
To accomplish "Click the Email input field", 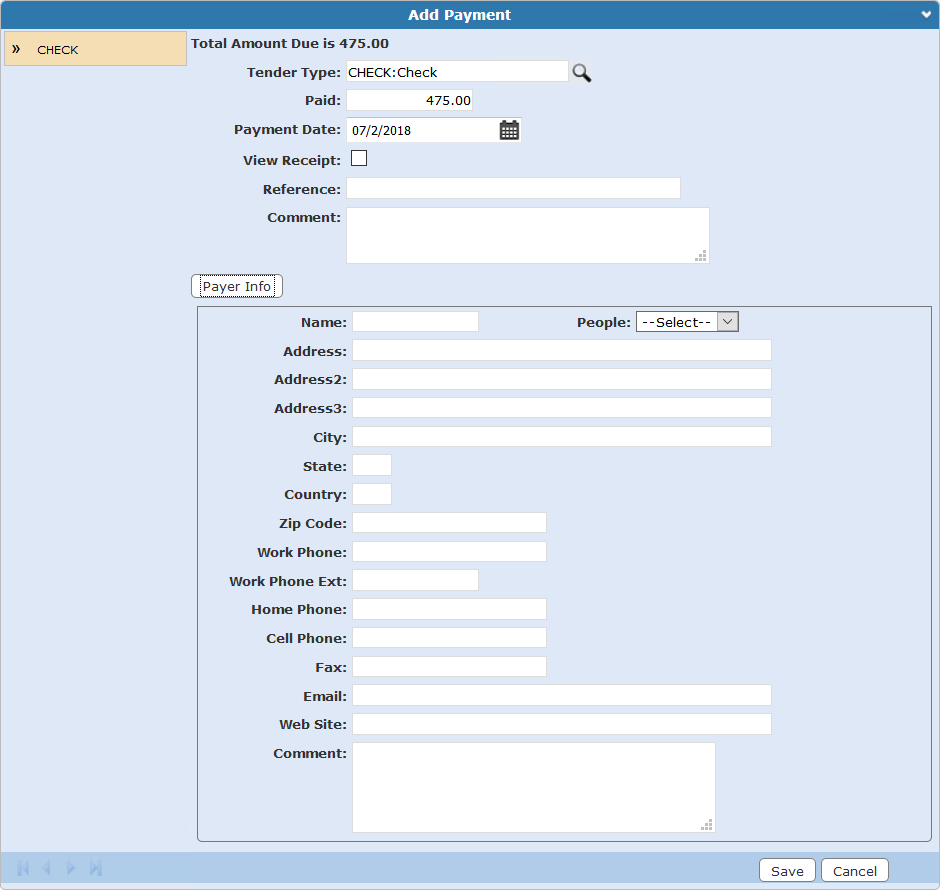I will coord(561,695).
